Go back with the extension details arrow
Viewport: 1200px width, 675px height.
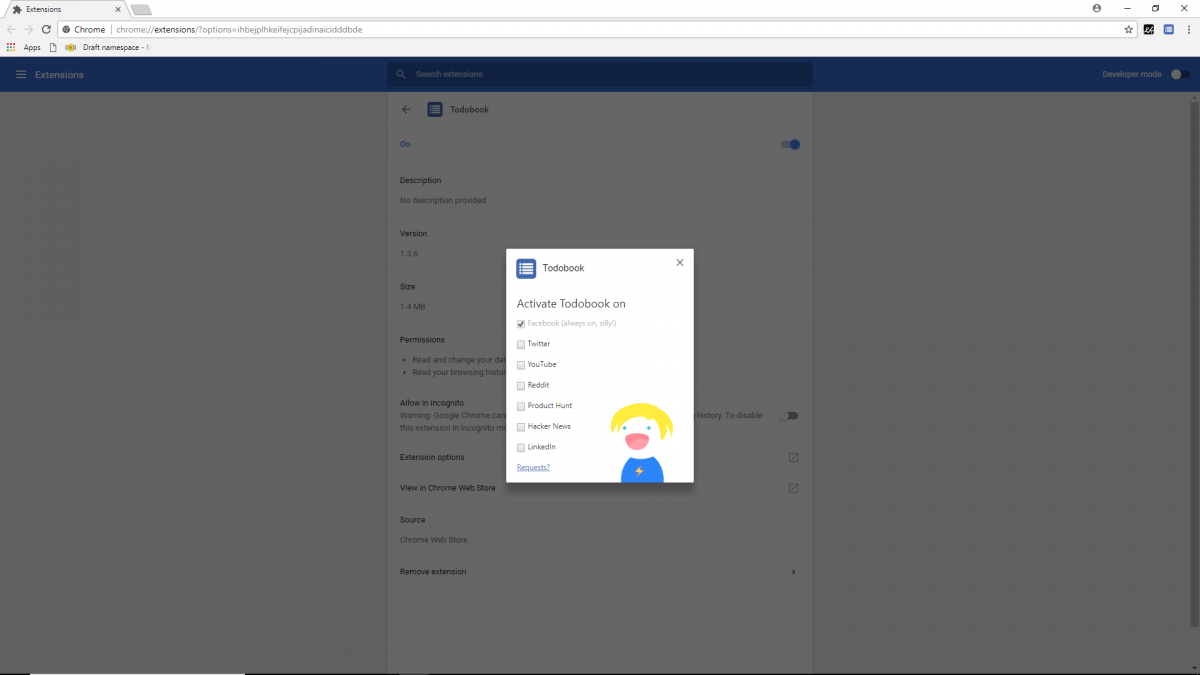(406, 109)
